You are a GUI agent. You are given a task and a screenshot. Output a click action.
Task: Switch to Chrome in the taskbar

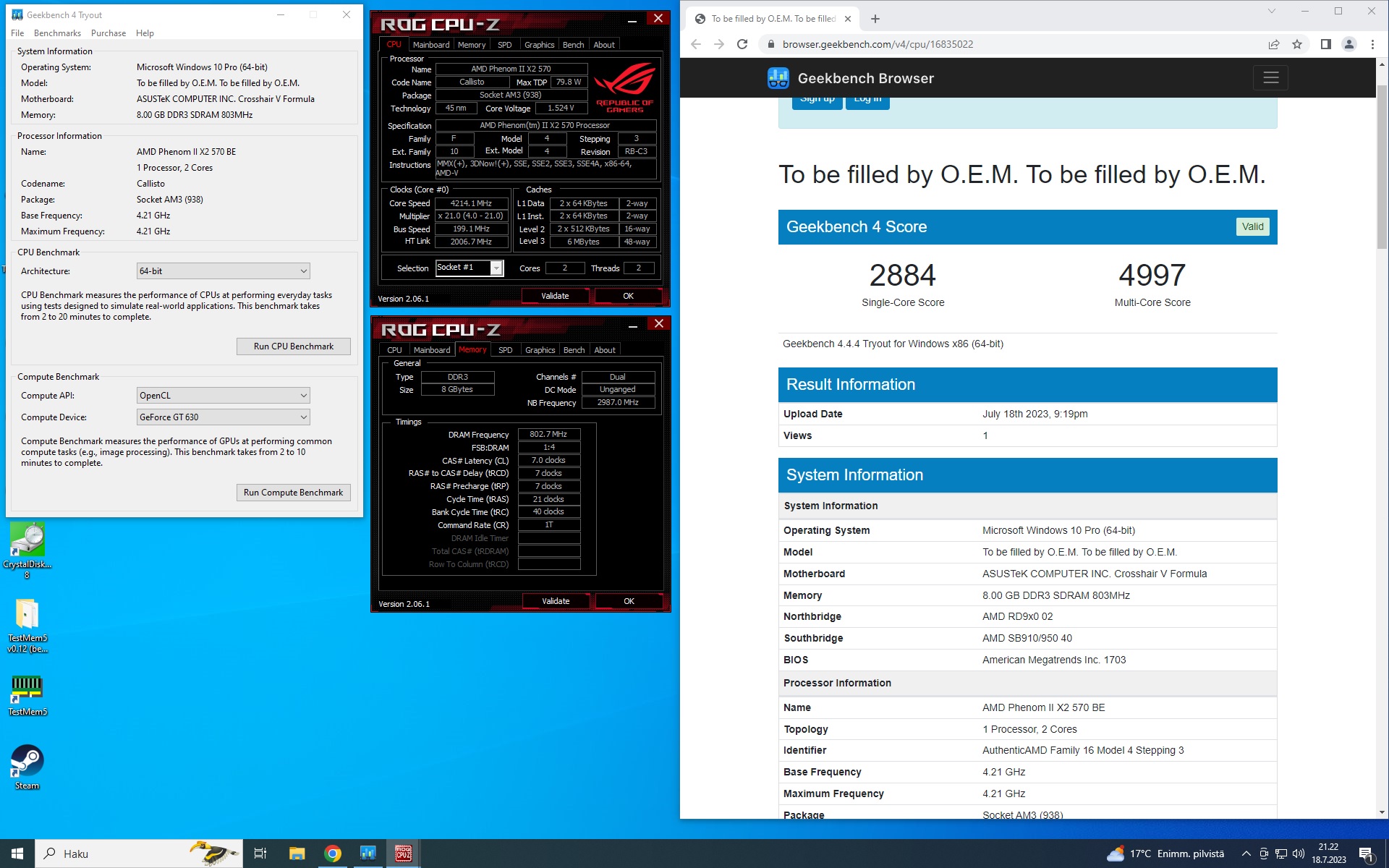pyautogui.click(x=333, y=854)
